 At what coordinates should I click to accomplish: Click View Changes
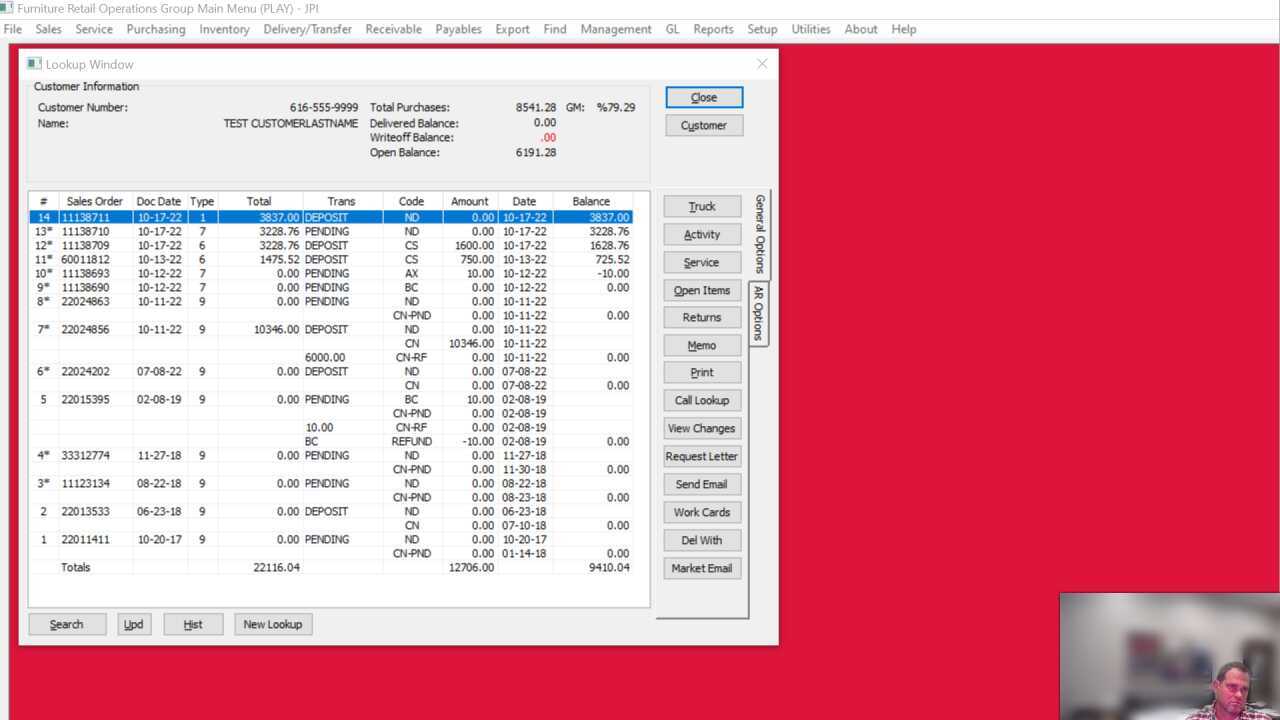point(701,428)
